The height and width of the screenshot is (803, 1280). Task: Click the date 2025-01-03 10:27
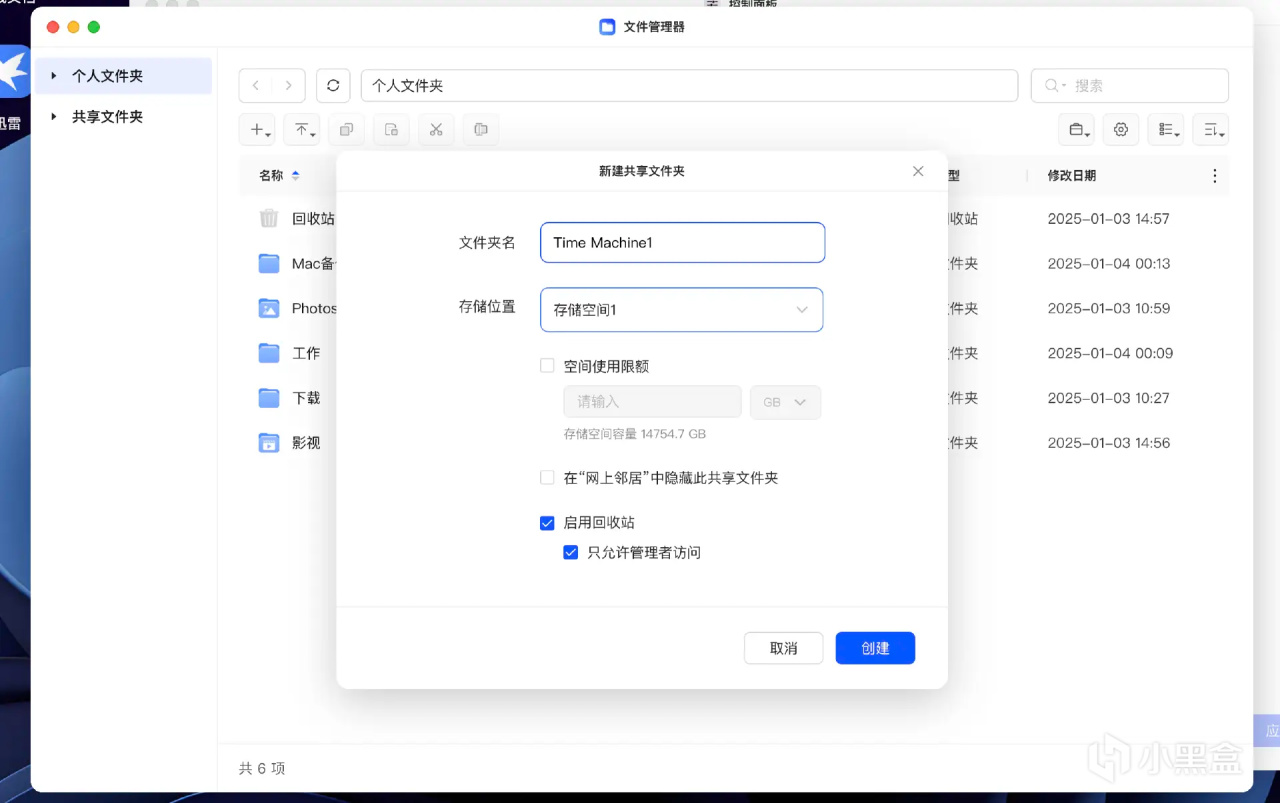click(x=1109, y=398)
